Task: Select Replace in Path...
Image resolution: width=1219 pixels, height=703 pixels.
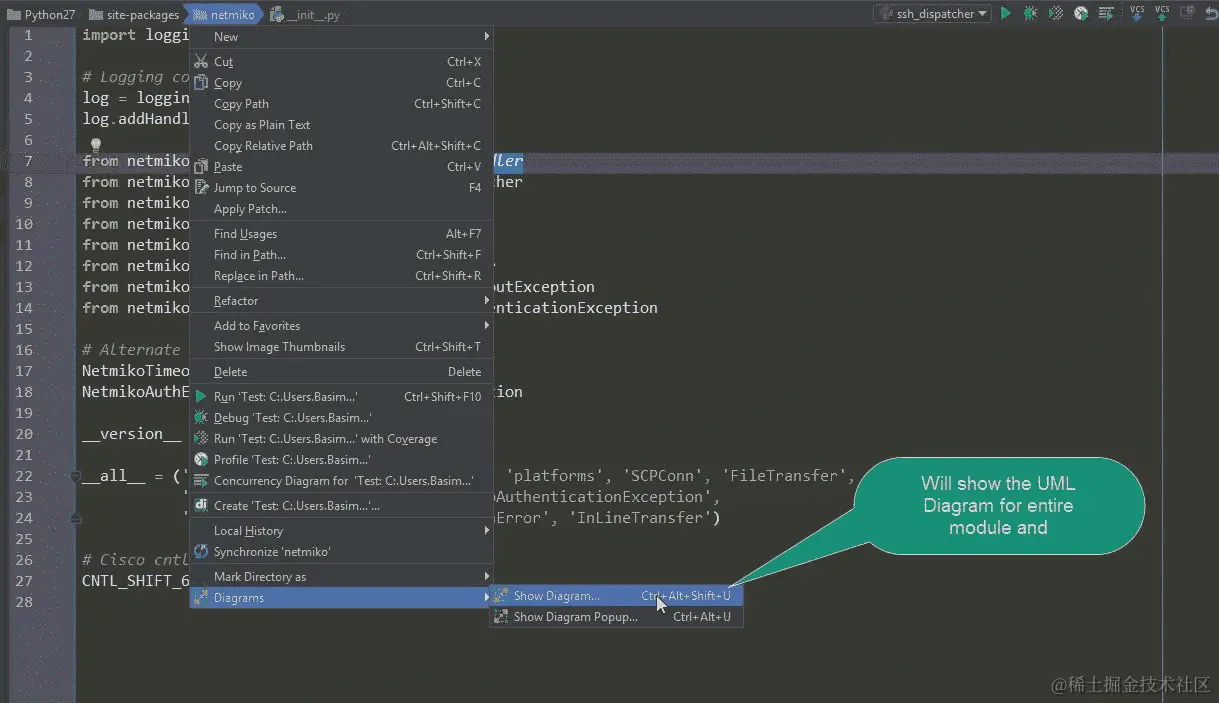Action: [x=342, y=276]
